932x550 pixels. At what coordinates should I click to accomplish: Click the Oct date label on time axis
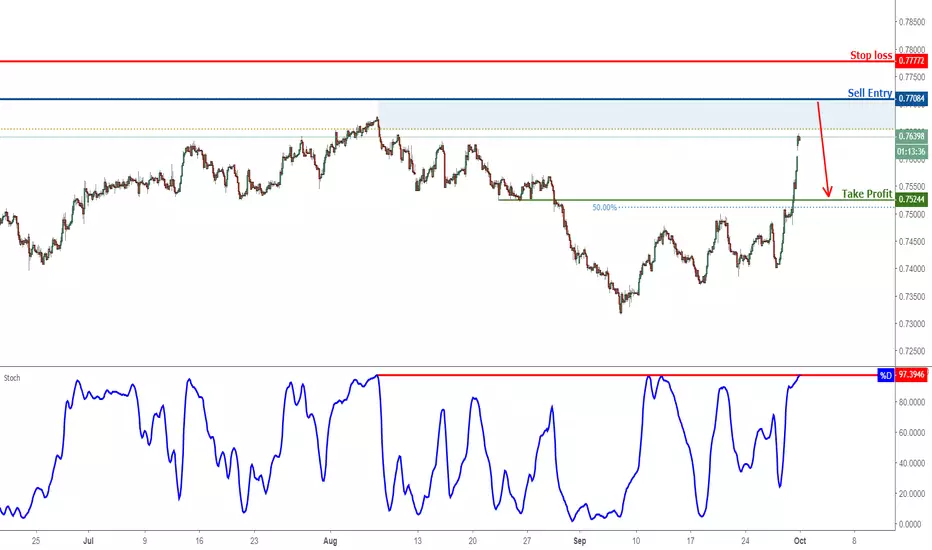(x=800, y=541)
